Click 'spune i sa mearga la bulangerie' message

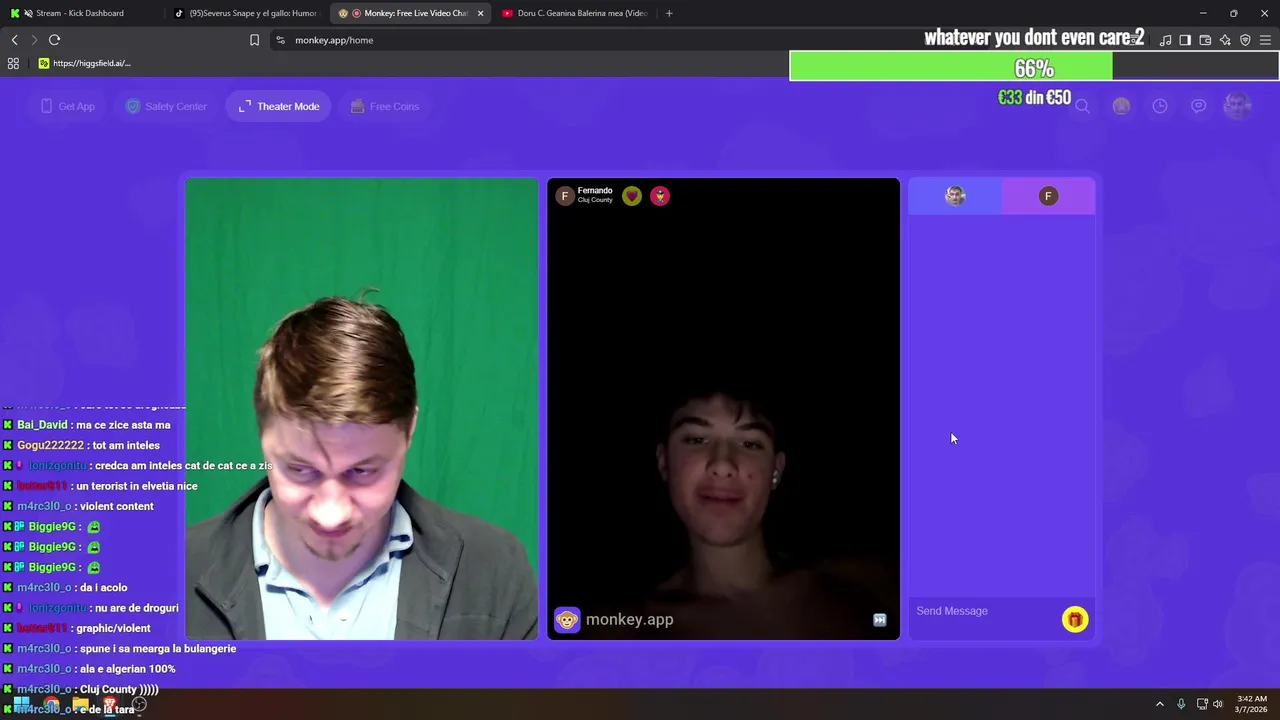click(x=157, y=648)
